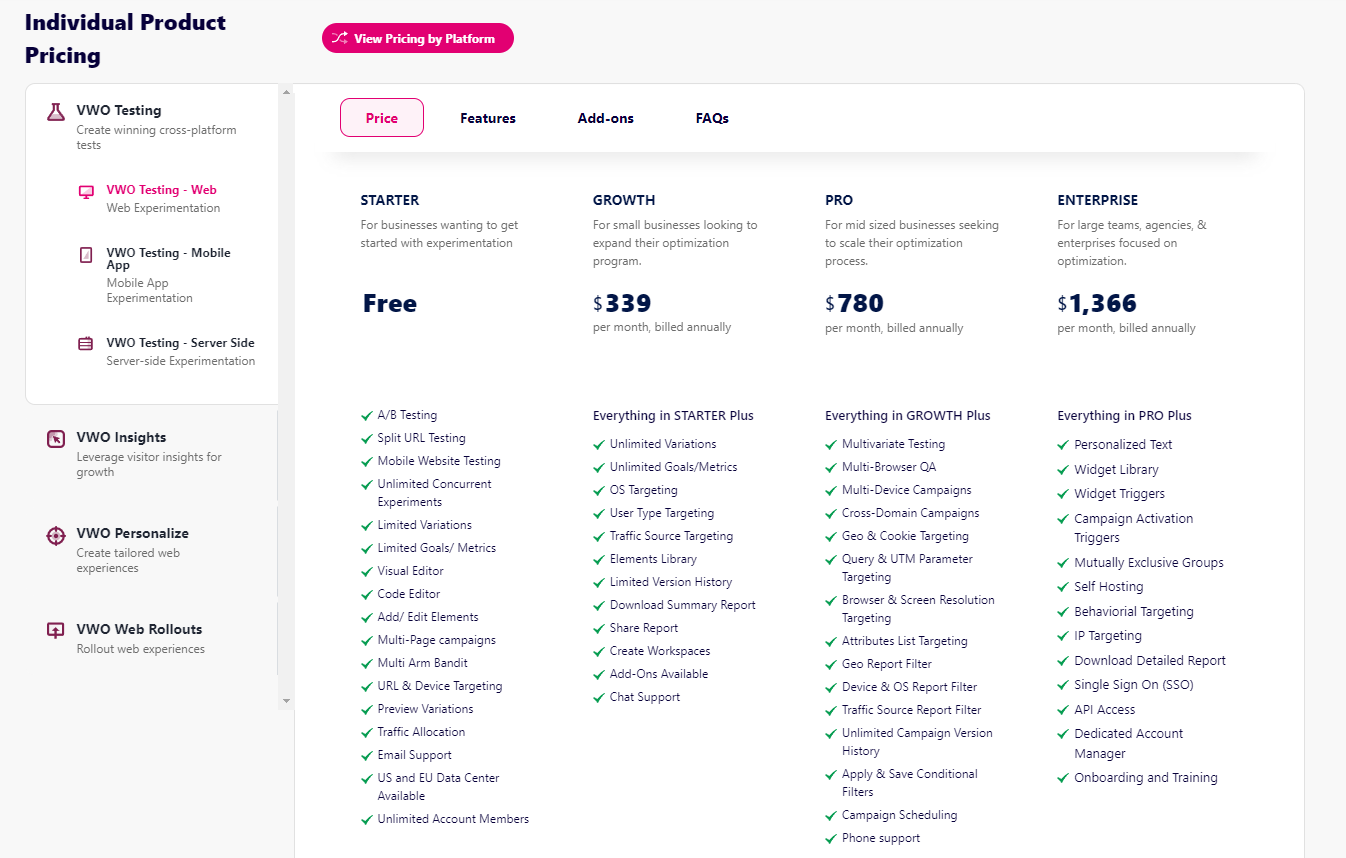The image size is (1346, 858).
Task: Click sidebar scrollbar up arrow
Action: tap(286, 93)
